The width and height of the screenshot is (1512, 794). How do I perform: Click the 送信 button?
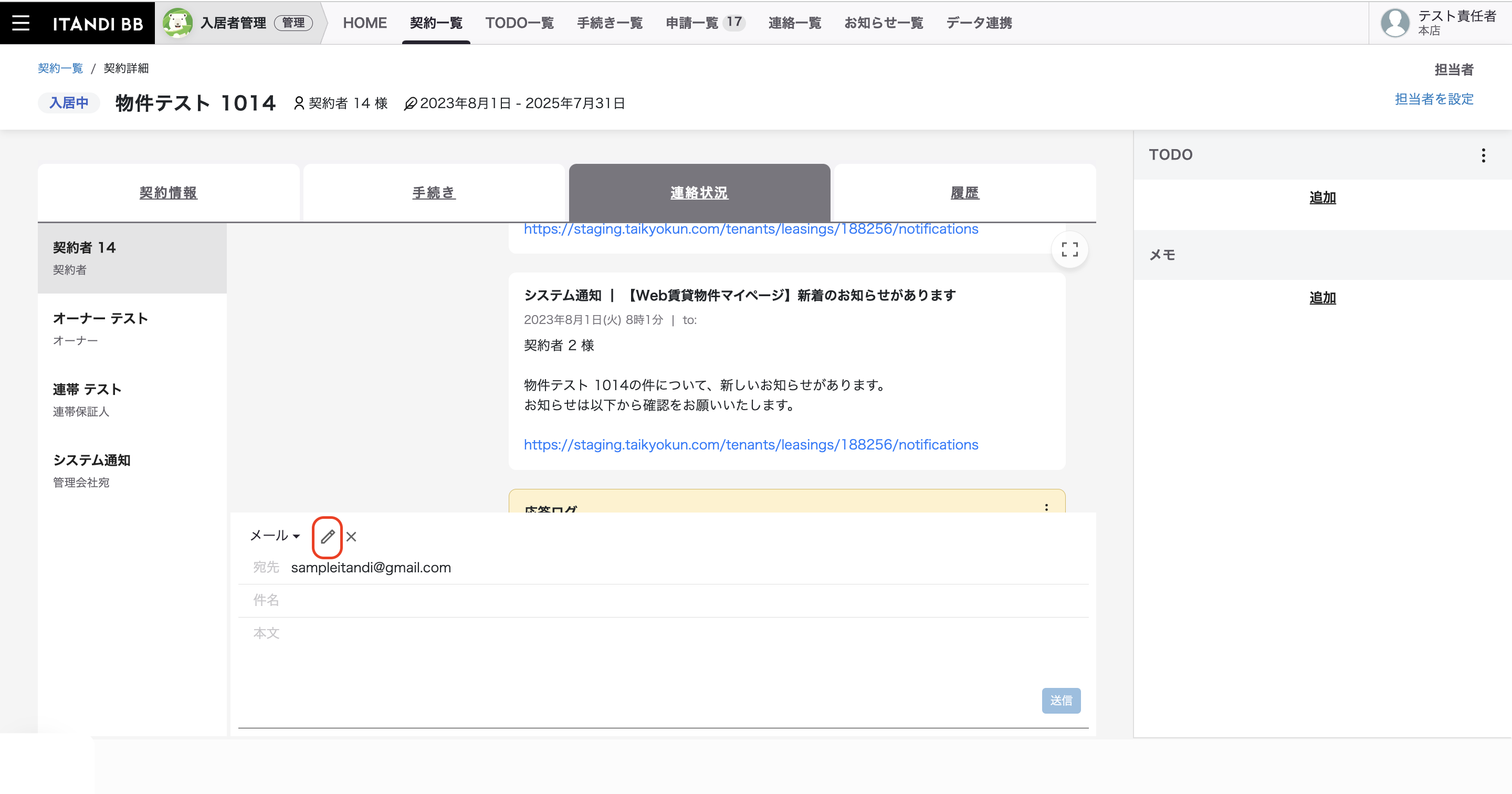tap(1060, 701)
